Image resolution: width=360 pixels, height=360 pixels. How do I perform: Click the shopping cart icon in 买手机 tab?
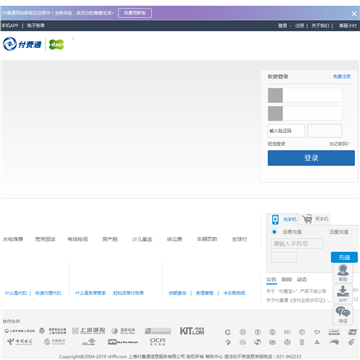point(307,219)
